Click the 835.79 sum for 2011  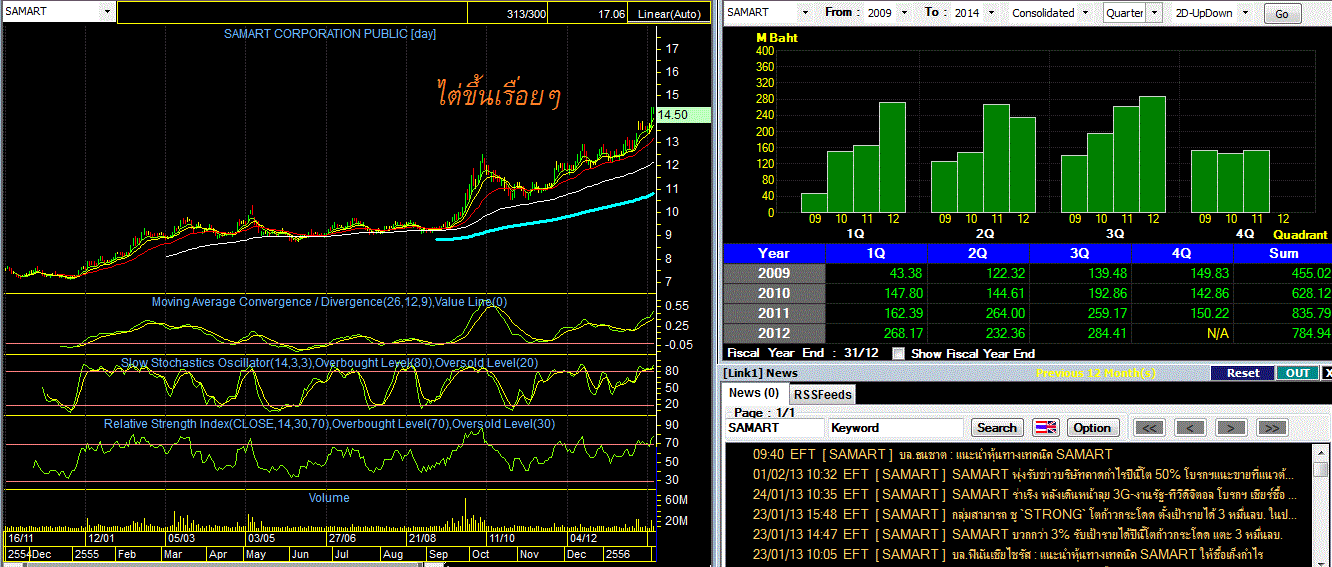coord(1310,313)
